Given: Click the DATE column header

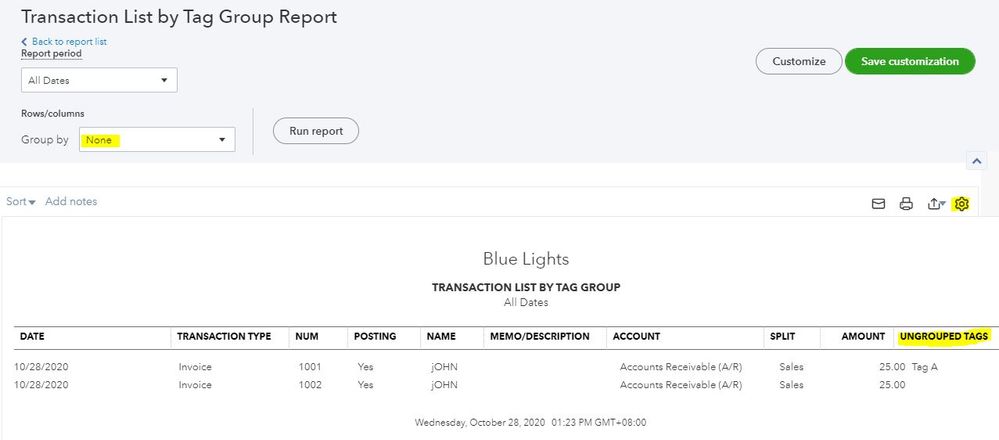Looking at the screenshot, I should tap(32, 337).
